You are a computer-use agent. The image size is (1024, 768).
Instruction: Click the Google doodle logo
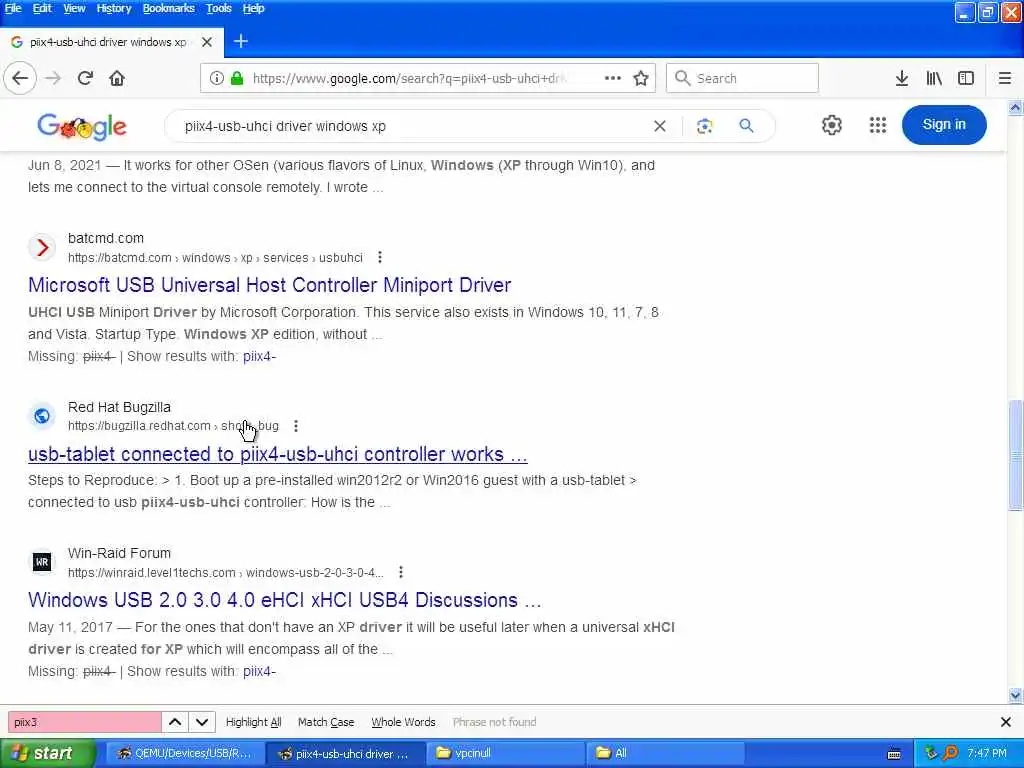(x=82, y=127)
